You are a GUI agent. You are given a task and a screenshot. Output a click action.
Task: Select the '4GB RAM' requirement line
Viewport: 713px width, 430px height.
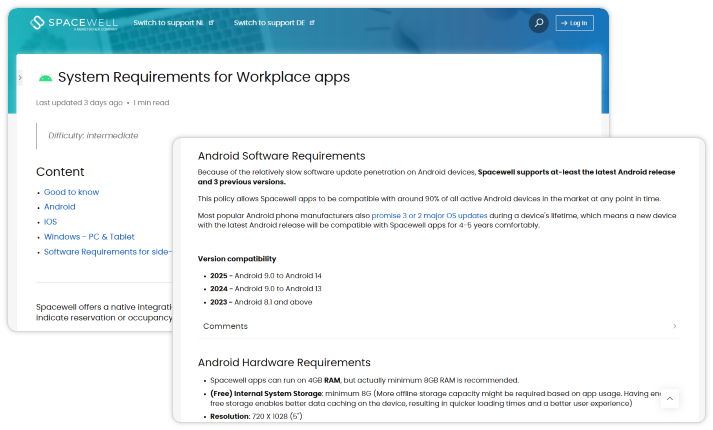(x=364, y=380)
